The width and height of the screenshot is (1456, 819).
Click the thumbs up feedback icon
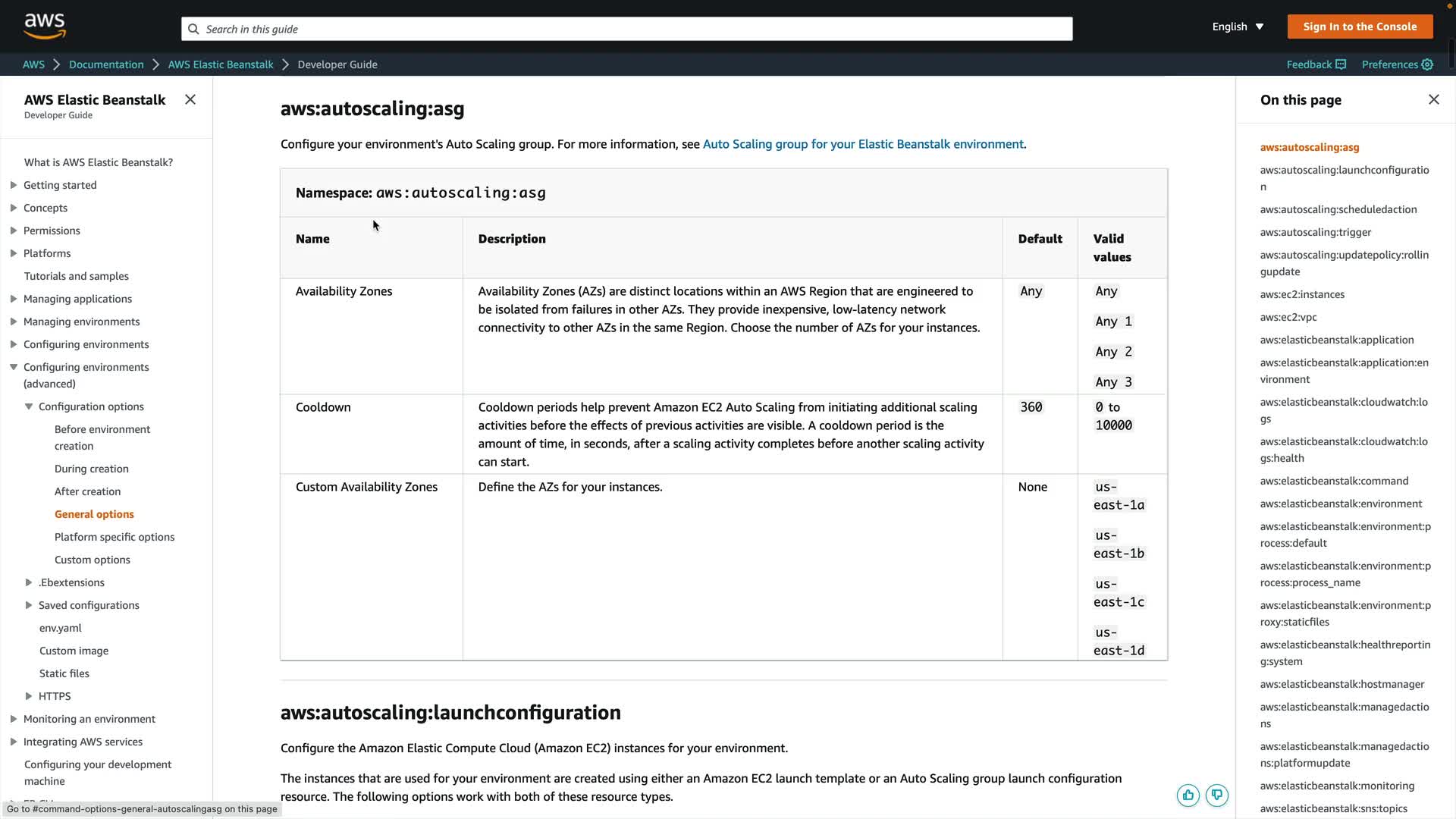[1188, 795]
